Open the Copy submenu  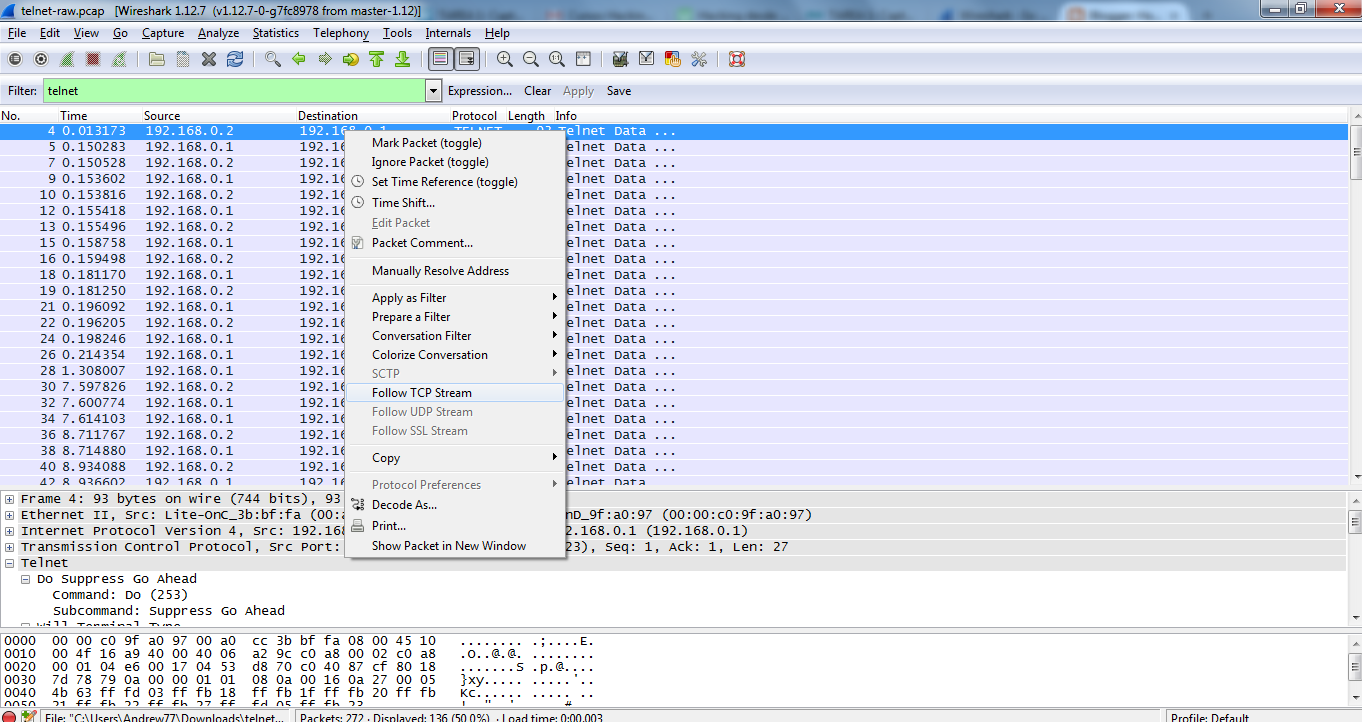click(455, 458)
